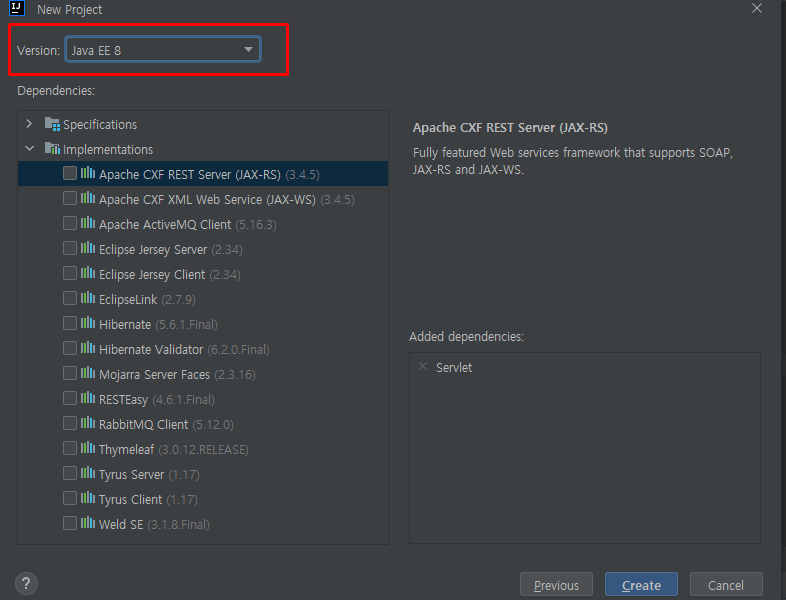786x600 pixels.
Task: Click the IntelliJ IDEA logo in title bar
Action: 18,8
